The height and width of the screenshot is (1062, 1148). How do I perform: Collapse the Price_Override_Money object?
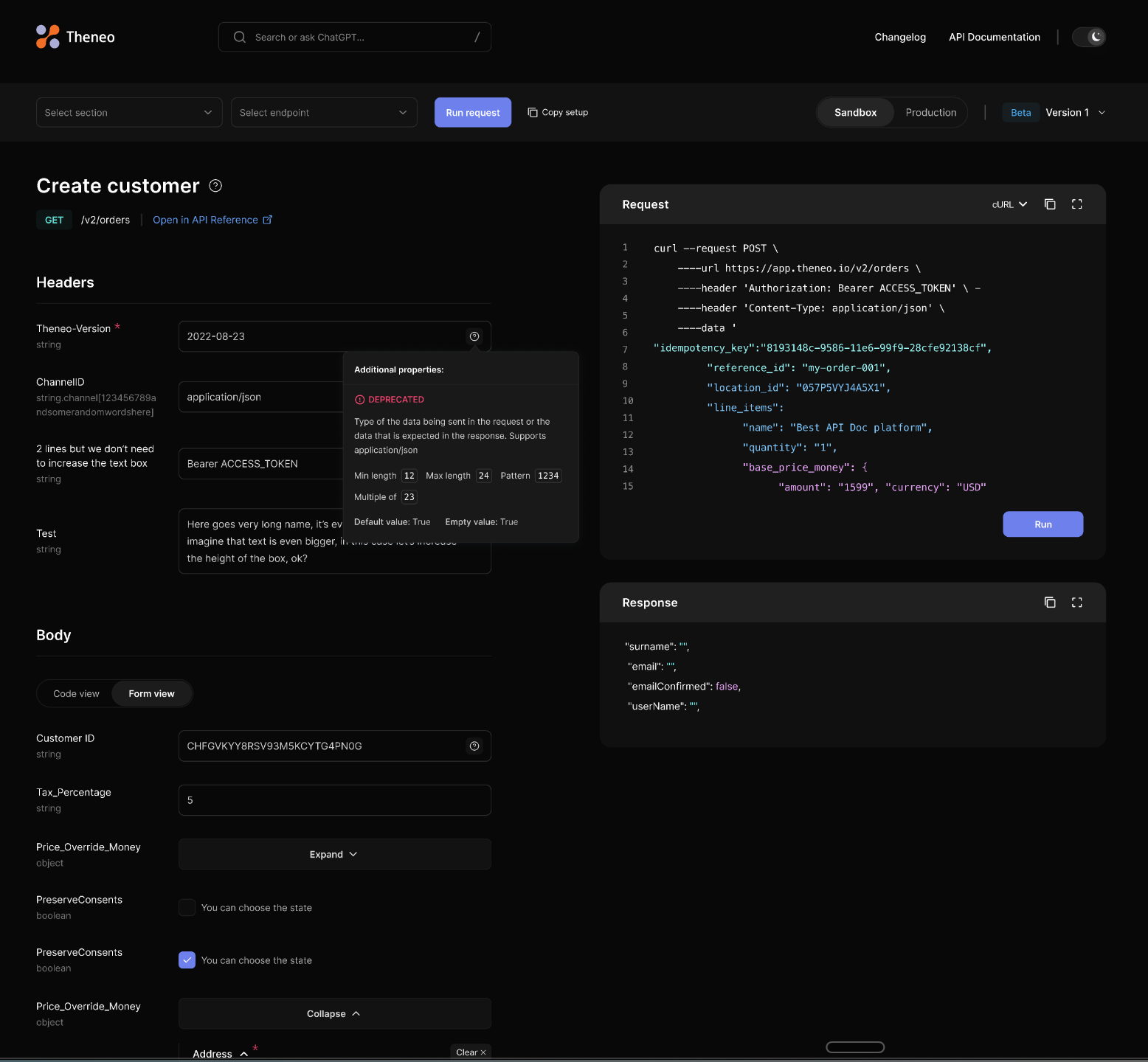pos(334,1013)
